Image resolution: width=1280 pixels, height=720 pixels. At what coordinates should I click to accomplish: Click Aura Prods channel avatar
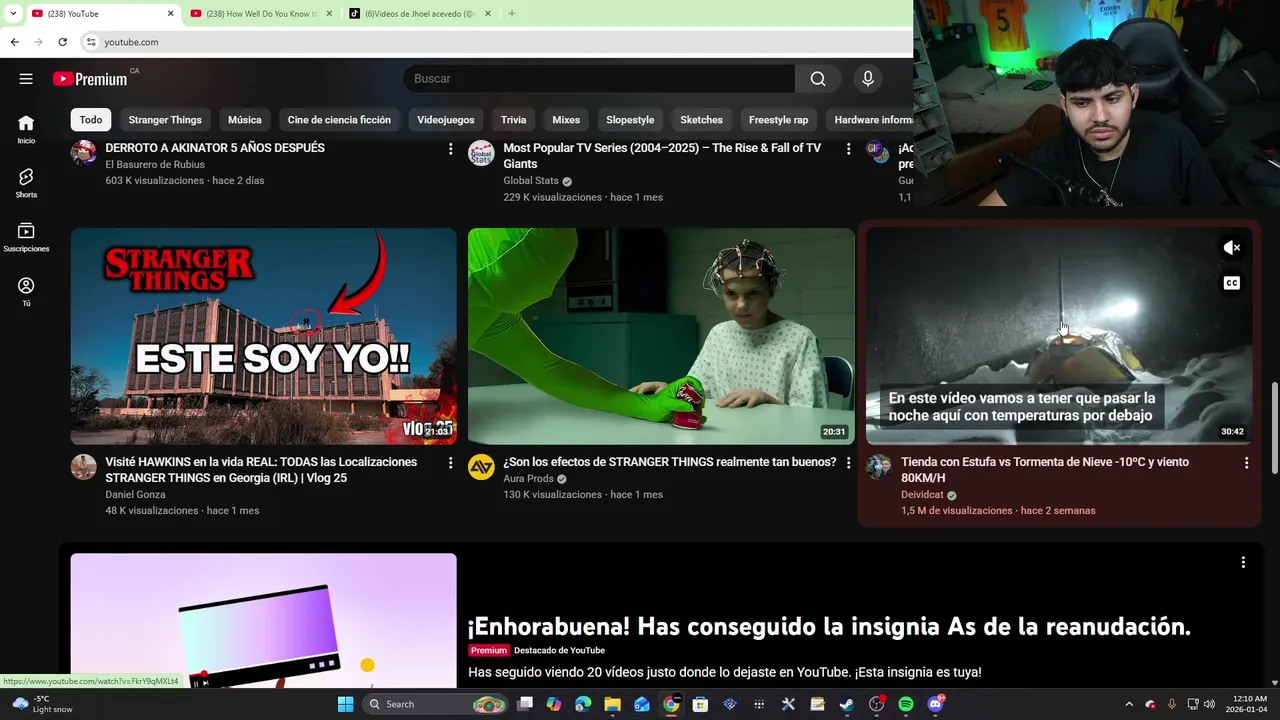pyautogui.click(x=481, y=467)
